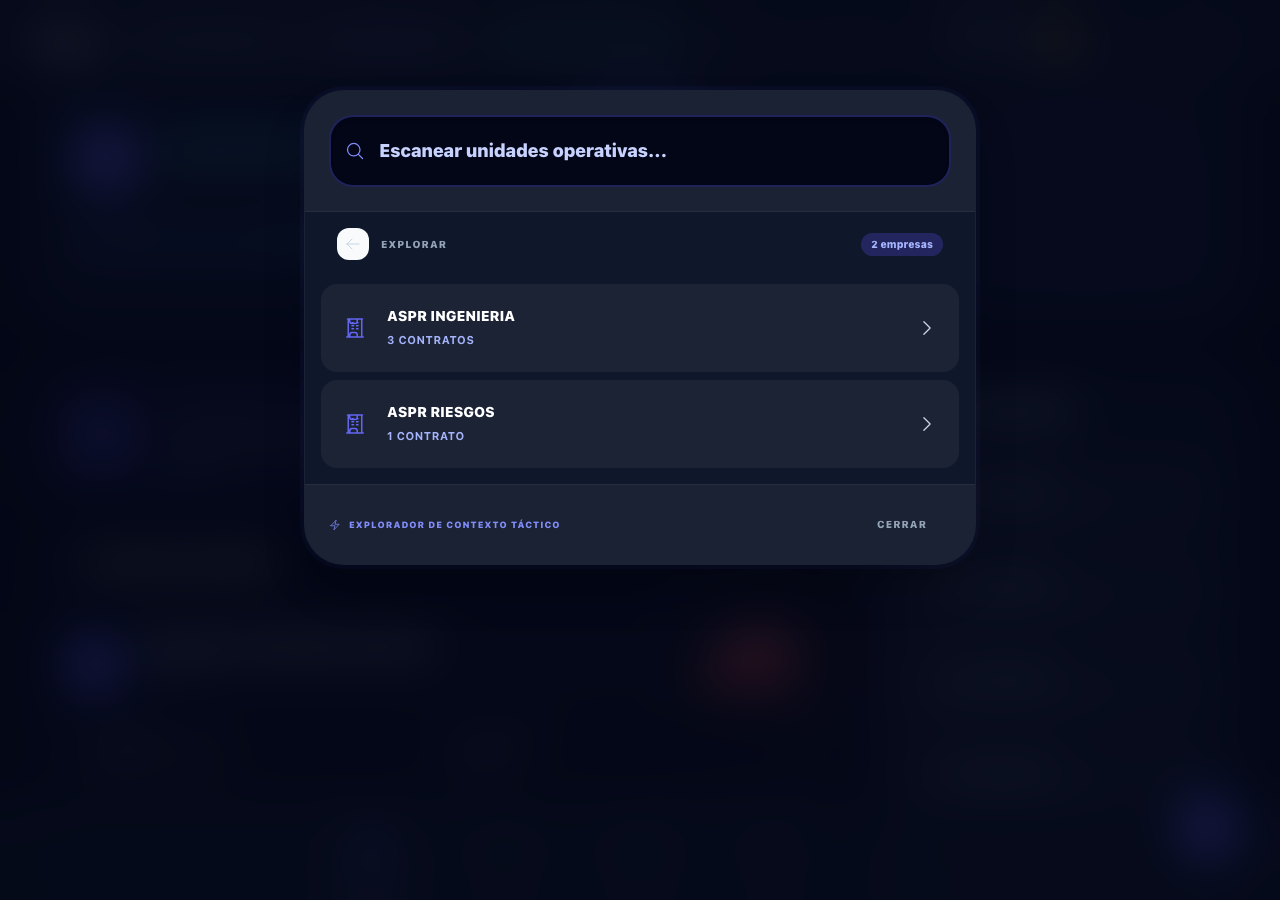Image resolution: width=1280 pixels, height=900 pixels.
Task: Select the ASPR RIESGOS result row
Action: [x=640, y=424]
